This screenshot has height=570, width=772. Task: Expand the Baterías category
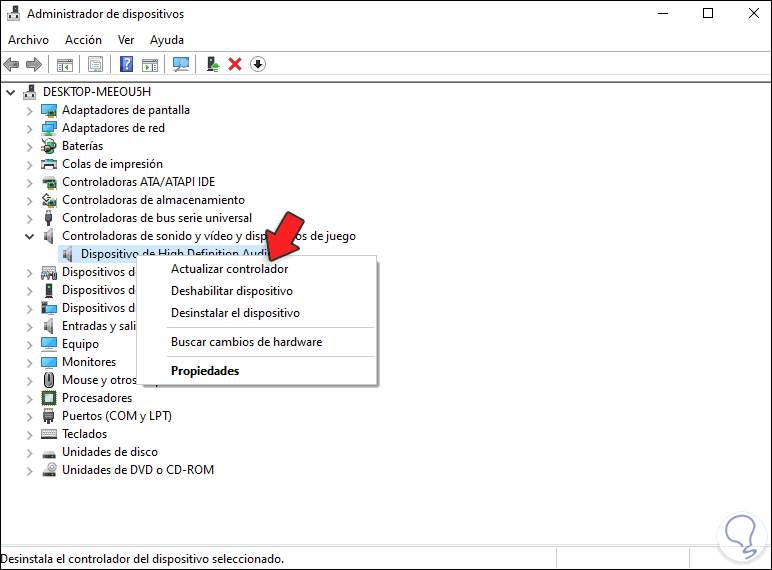click(30, 147)
